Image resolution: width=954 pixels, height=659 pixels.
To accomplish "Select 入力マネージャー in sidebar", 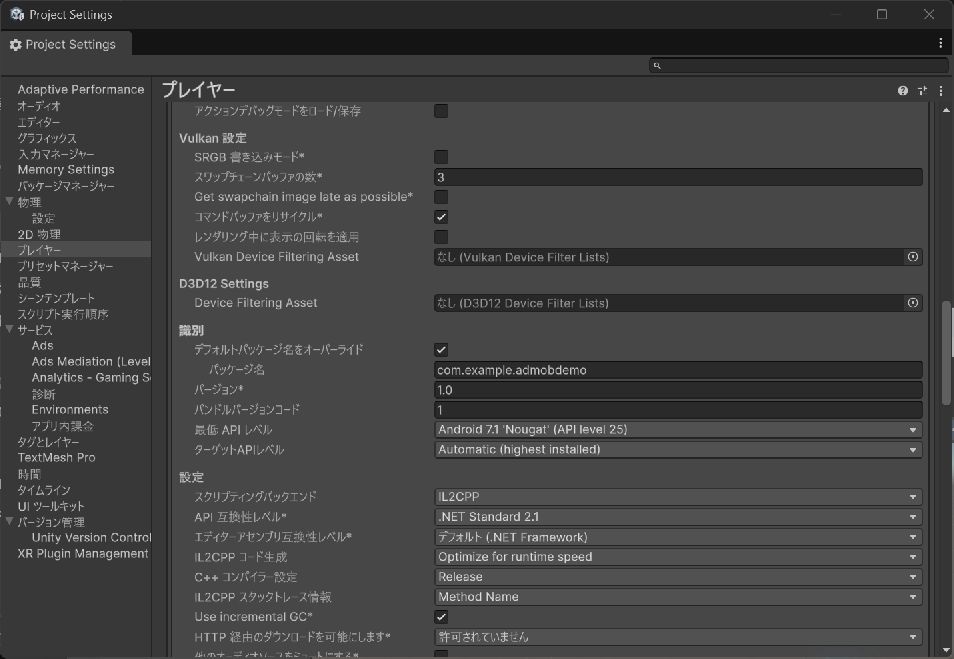I will [56, 154].
